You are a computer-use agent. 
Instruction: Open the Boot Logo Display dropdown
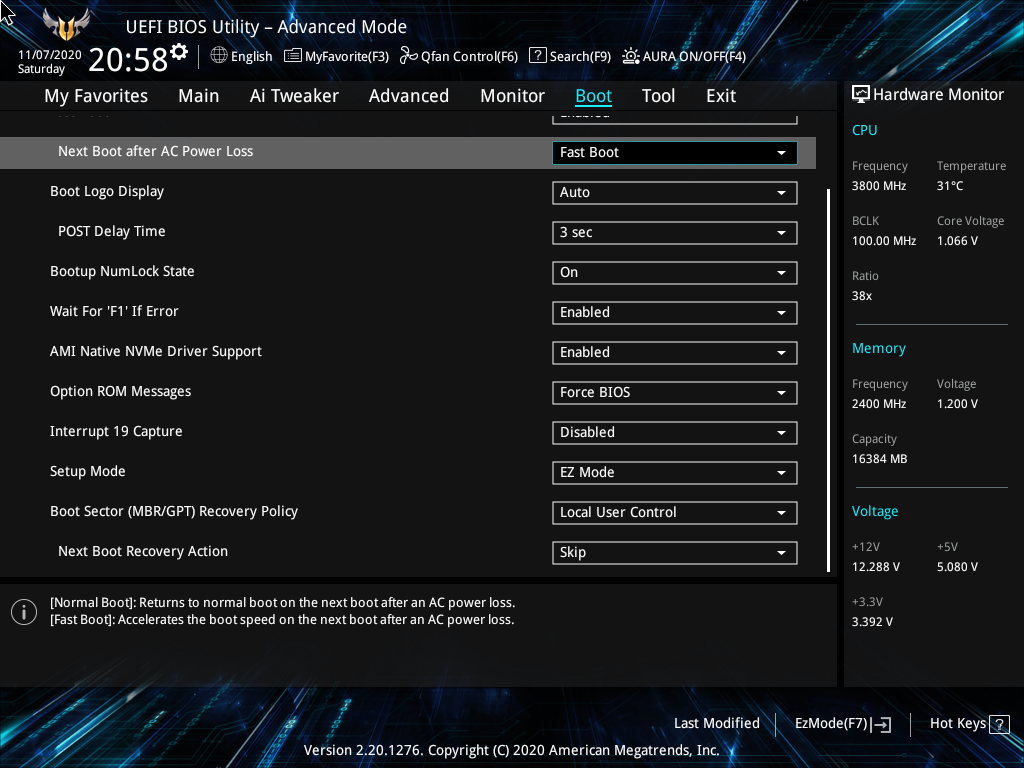tap(675, 193)
